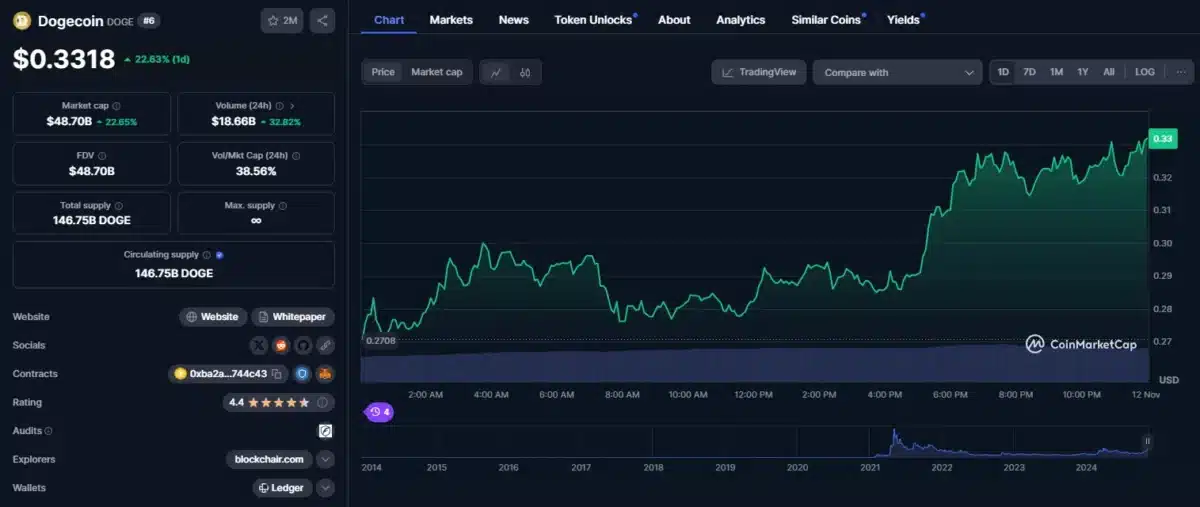Expand the Wallets list chevron
Screen dimensions: 1200x507
325,488
